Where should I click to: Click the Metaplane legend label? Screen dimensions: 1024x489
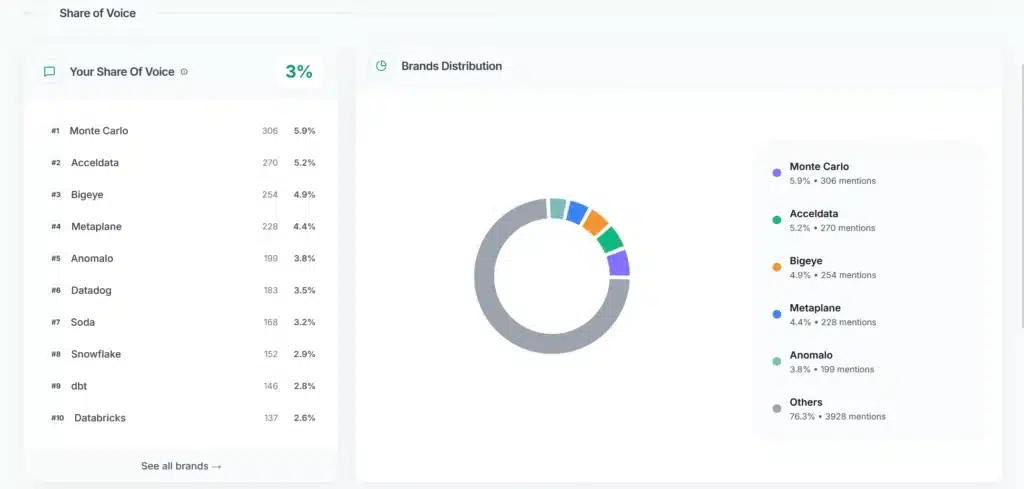click(815, 308)
